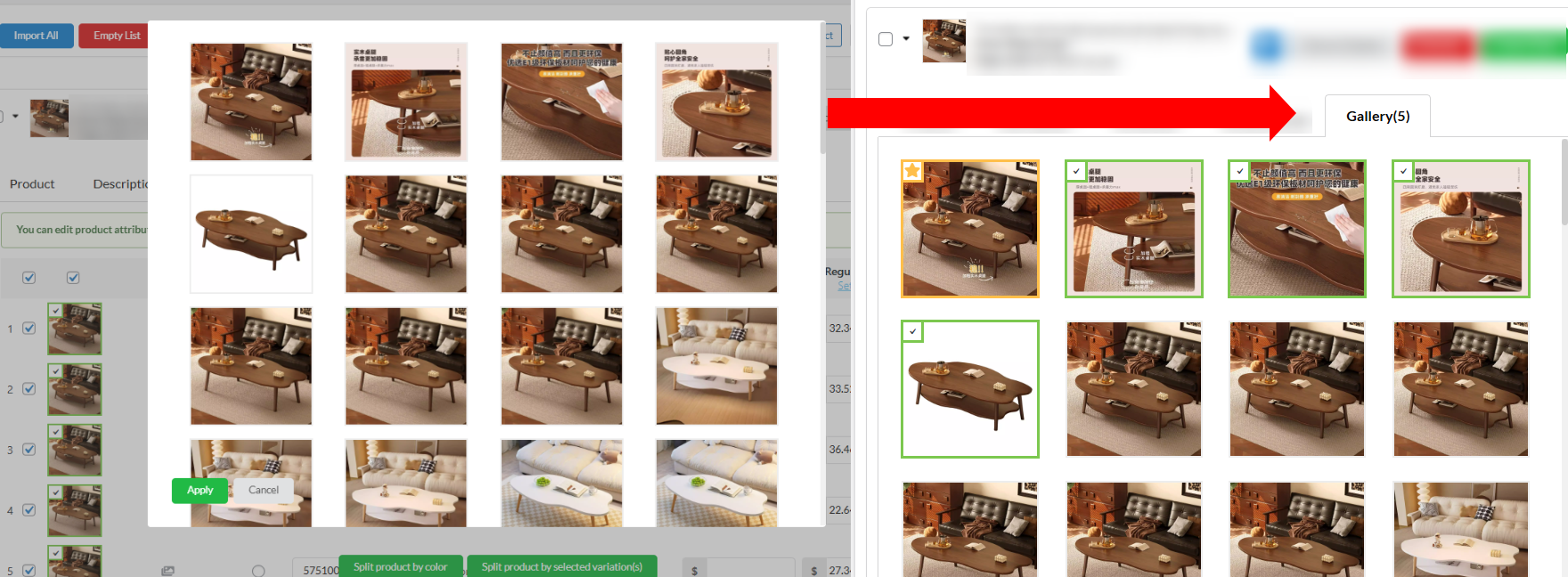The height and width of the screenshot is (577, 1568).
Task: Toggle the checkmark on row 3's variation thumbnail
Action: point(55,432)
